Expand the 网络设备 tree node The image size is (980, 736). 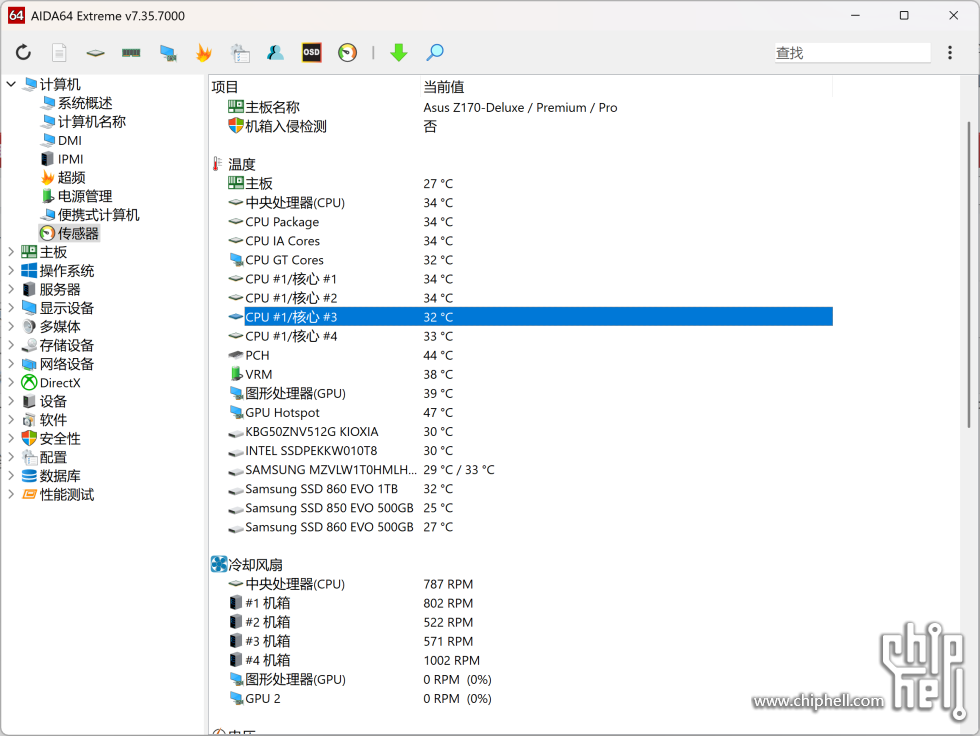pos(11,364)
